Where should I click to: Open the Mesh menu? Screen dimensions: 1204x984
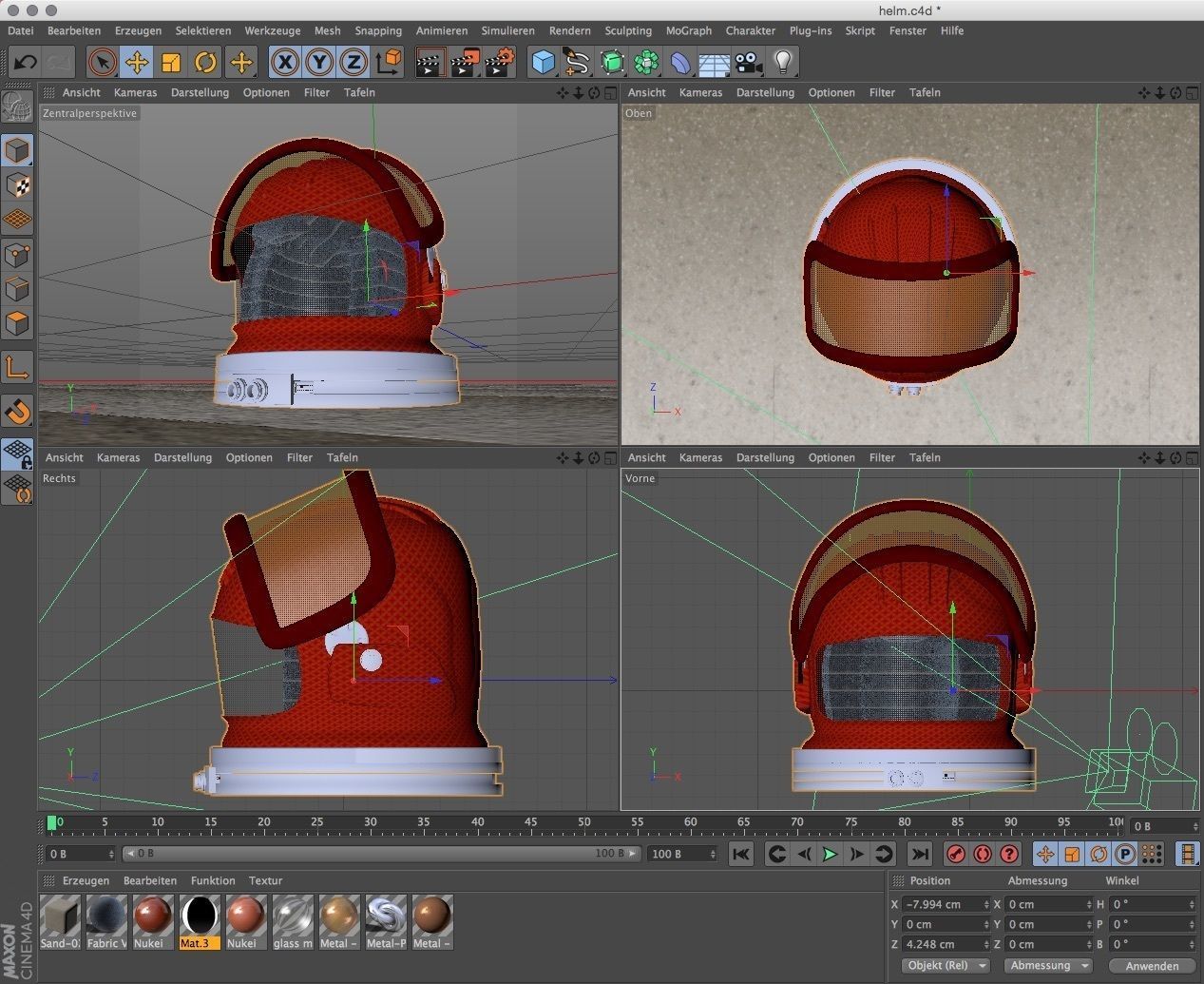(x=327, y=30)
